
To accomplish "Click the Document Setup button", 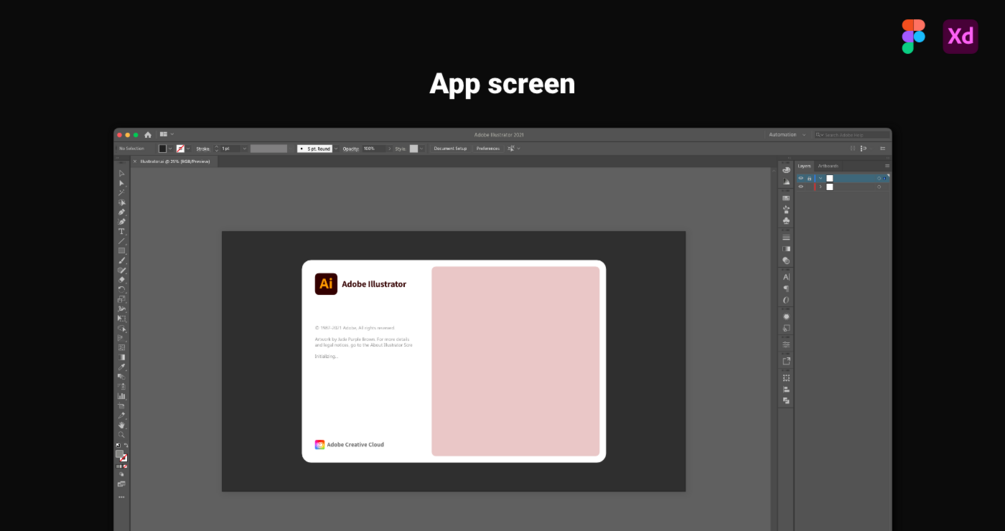I will (450, 149).
